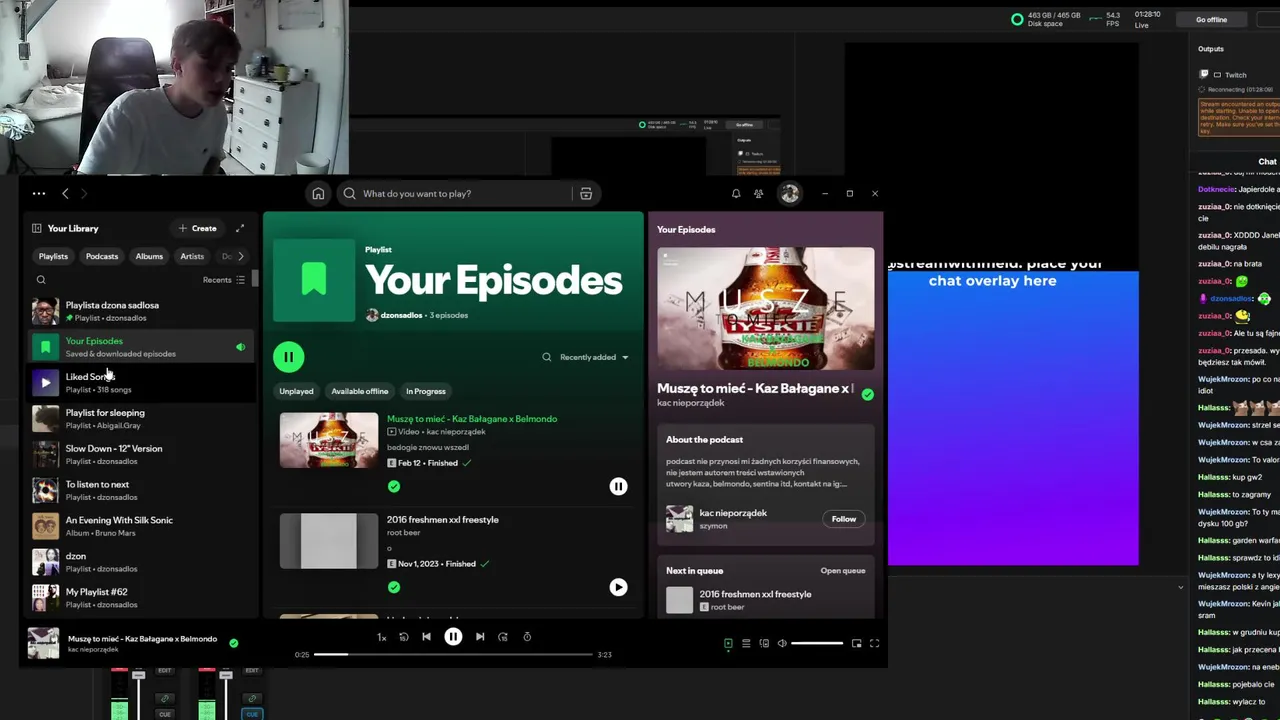Image resolution: width=1280 pixels, height=720 pixels.
Task: Collapse Your Library with the sidebar icon
Action: coord(37,228)
